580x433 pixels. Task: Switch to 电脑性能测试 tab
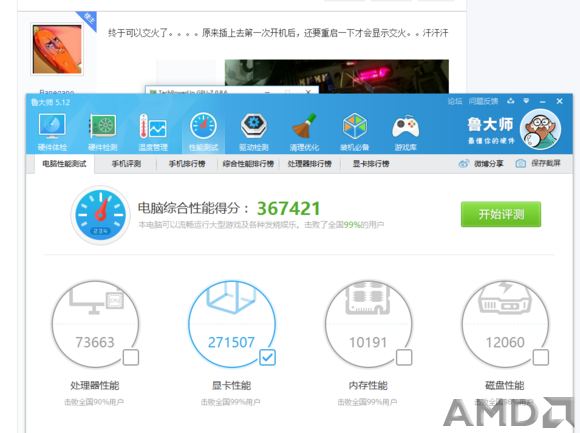pos(64,164)
